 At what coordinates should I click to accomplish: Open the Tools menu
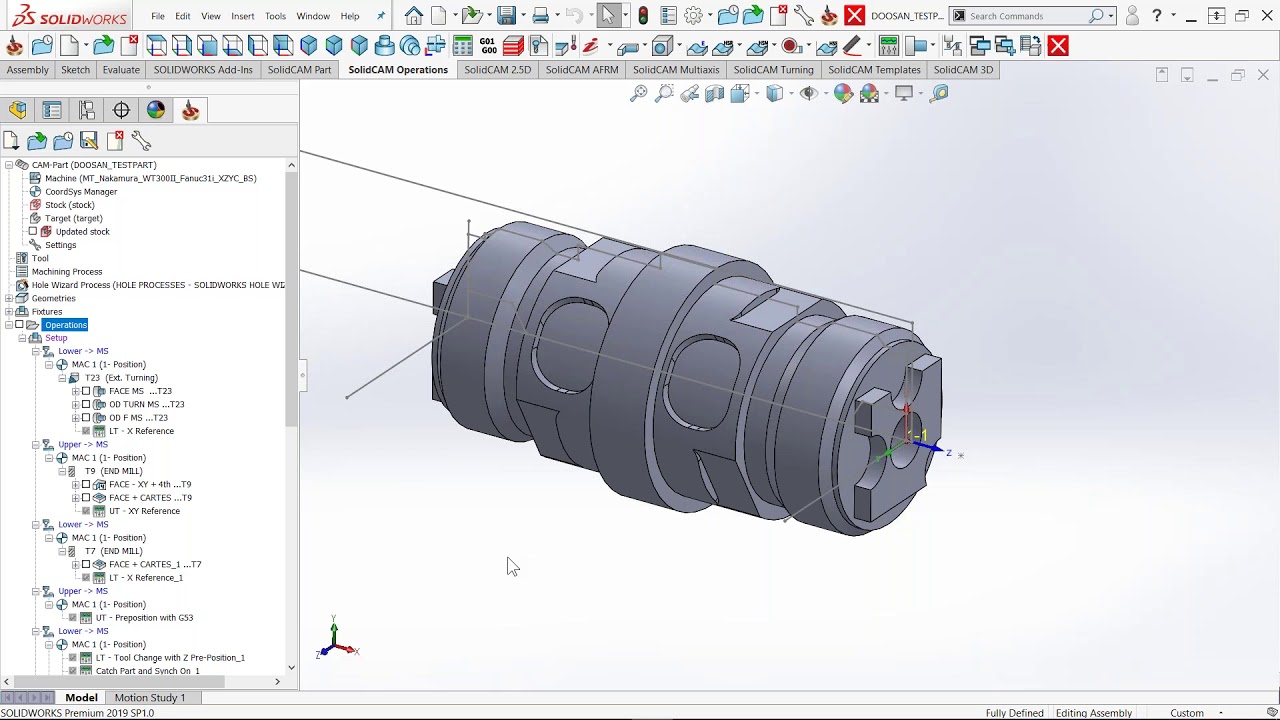pyautogui.click(x=275, y=16)
